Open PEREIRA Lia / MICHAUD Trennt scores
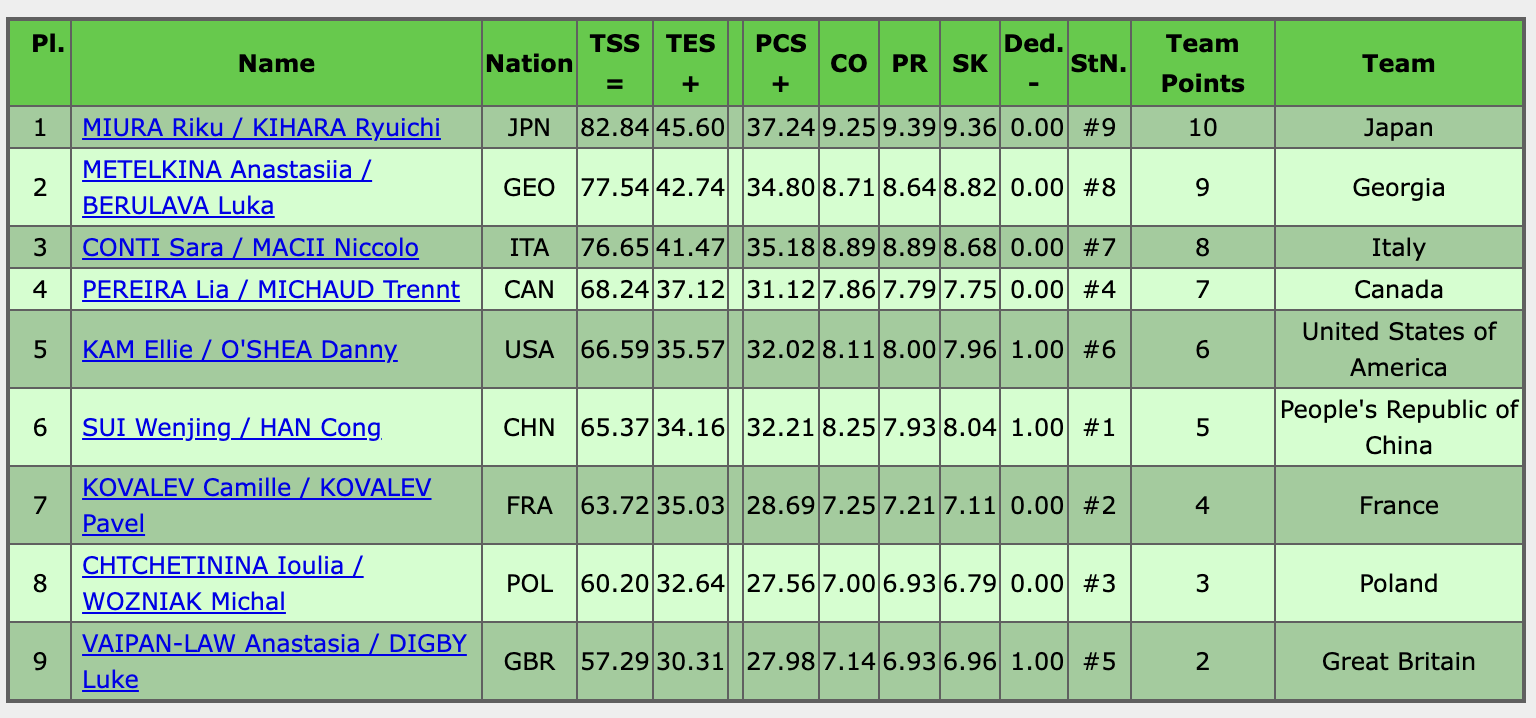This screenshot has height=718, width=1536. pos(271,290)
